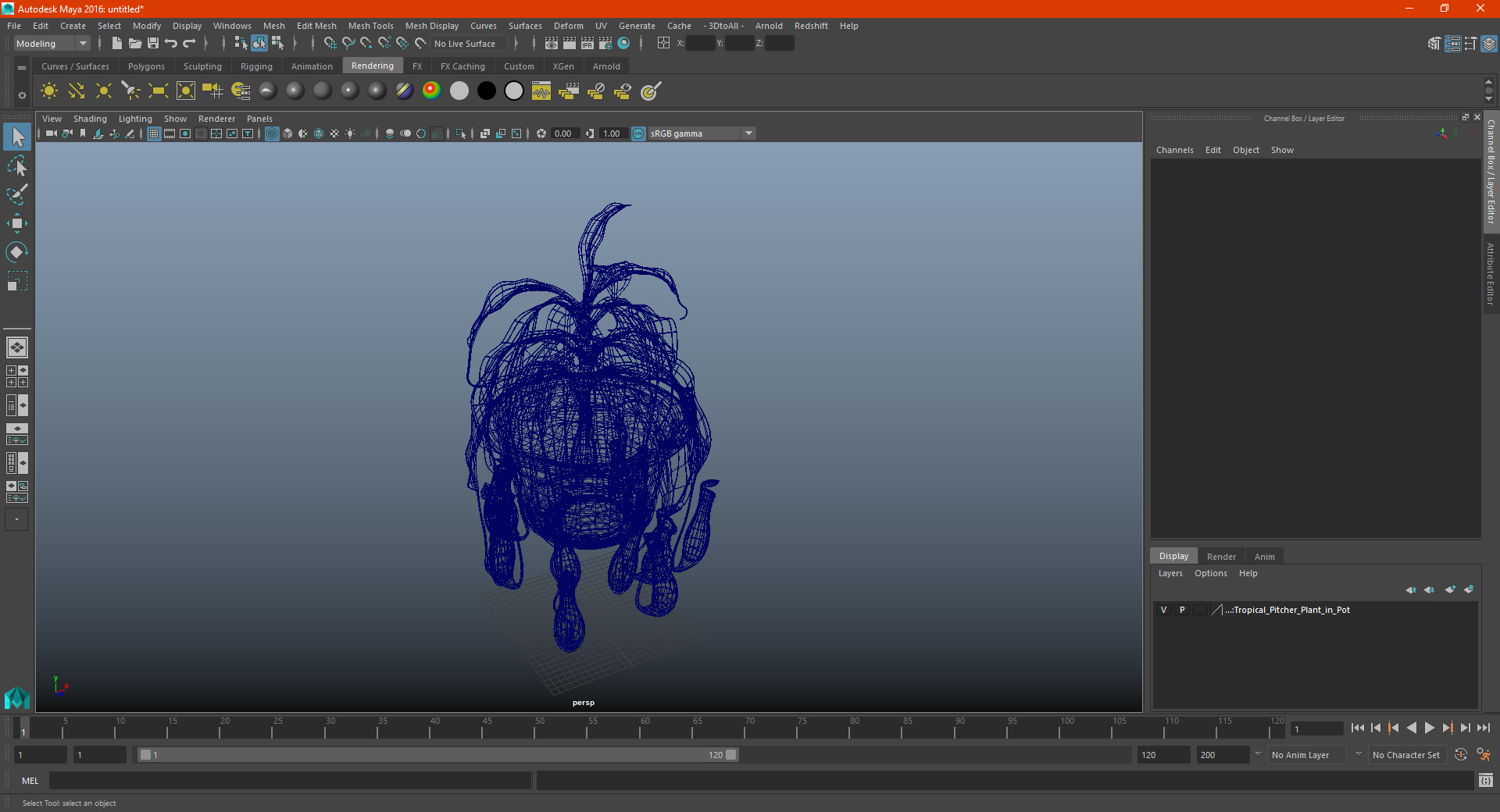Toggle the Auto Keyframe button
Image resolution: width=1500 pixels, height=812 pixels.
click(1460, 755)
